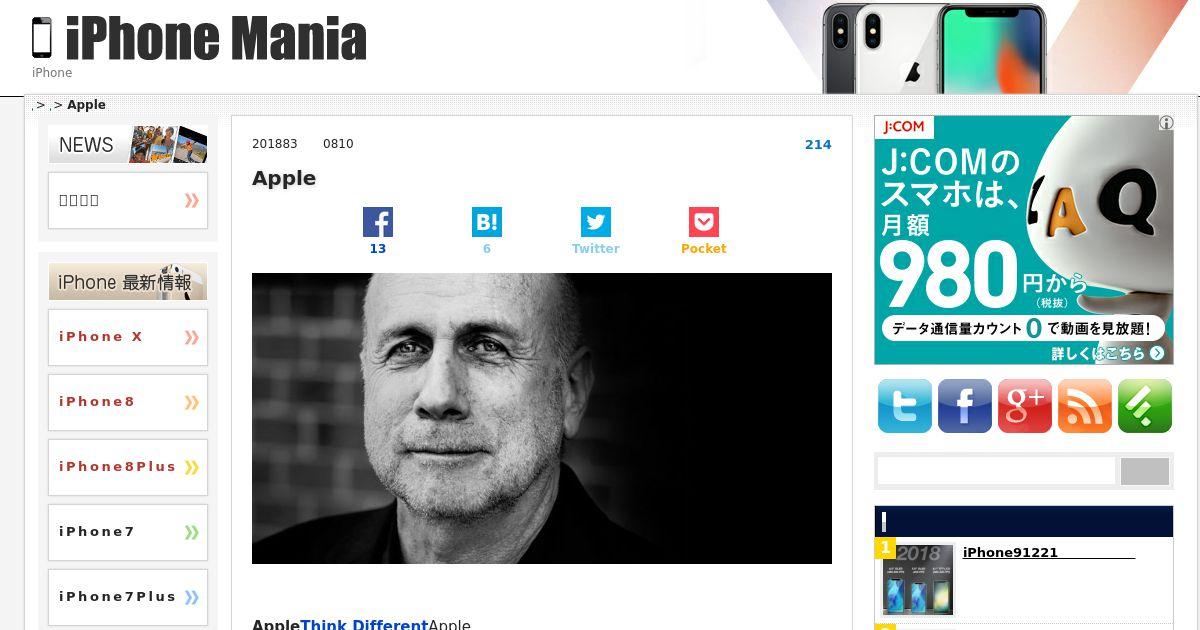Open sidebar Facebook page icon

965,406
